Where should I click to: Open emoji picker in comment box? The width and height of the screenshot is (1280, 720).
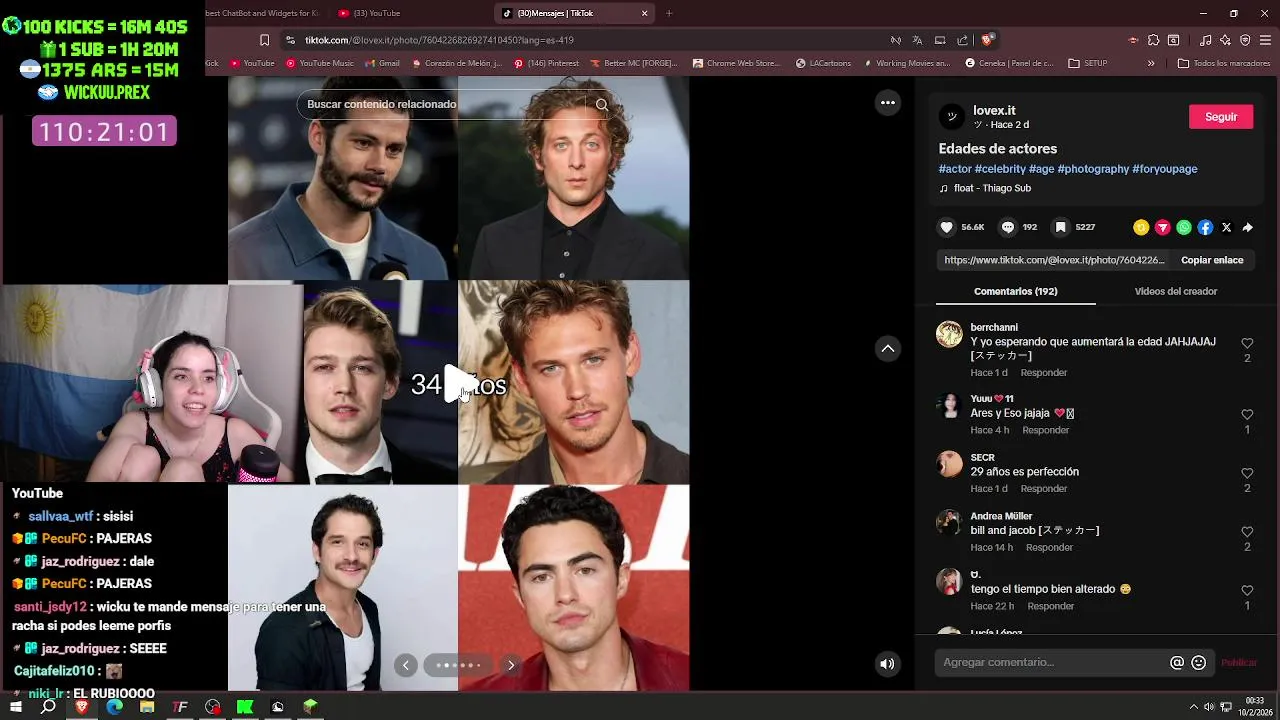pyautogui.click(x=1198, y=662)
